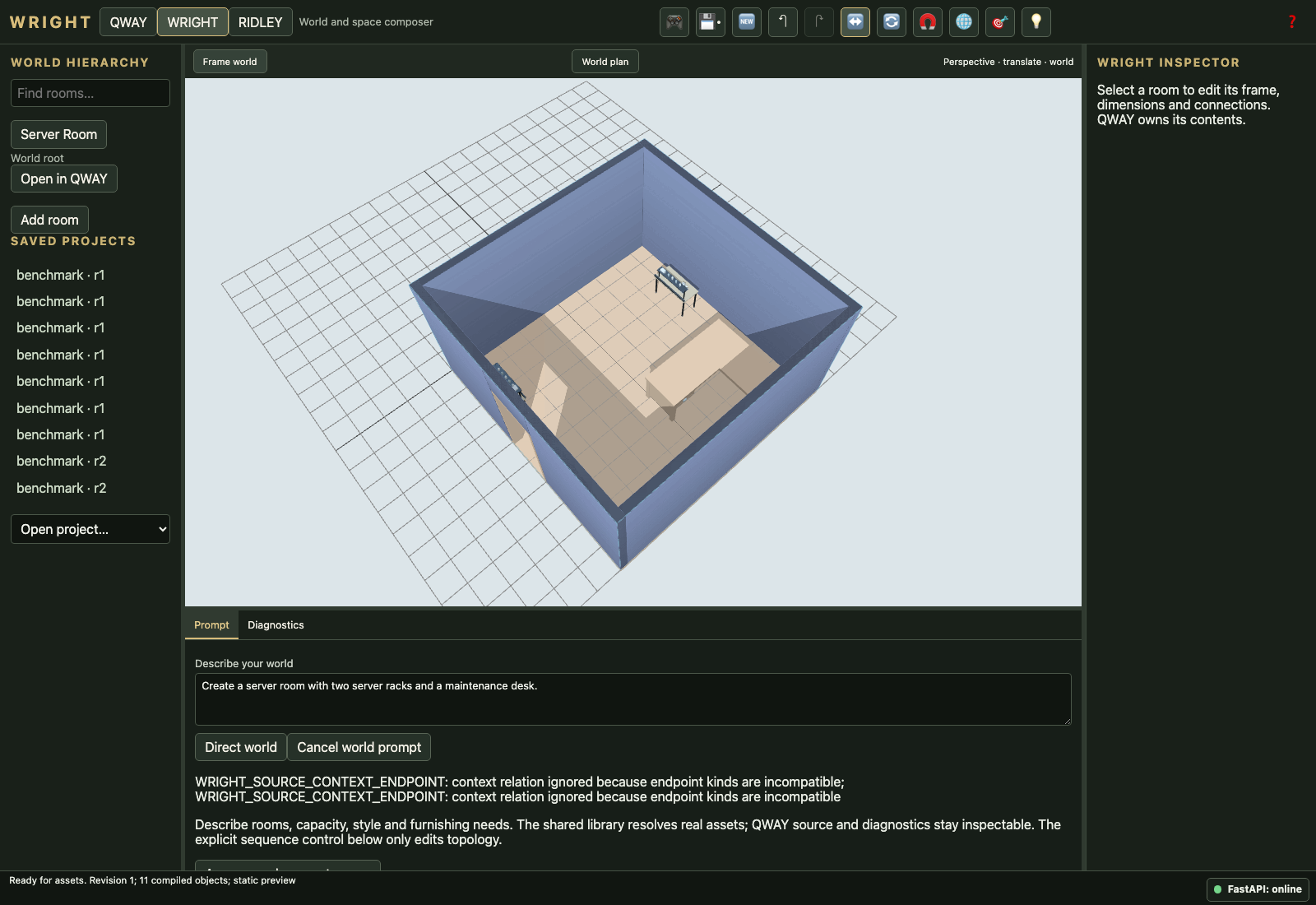Switch to the RIDLEY module tab
The image size is (1316, 905).
coord(260,22)
